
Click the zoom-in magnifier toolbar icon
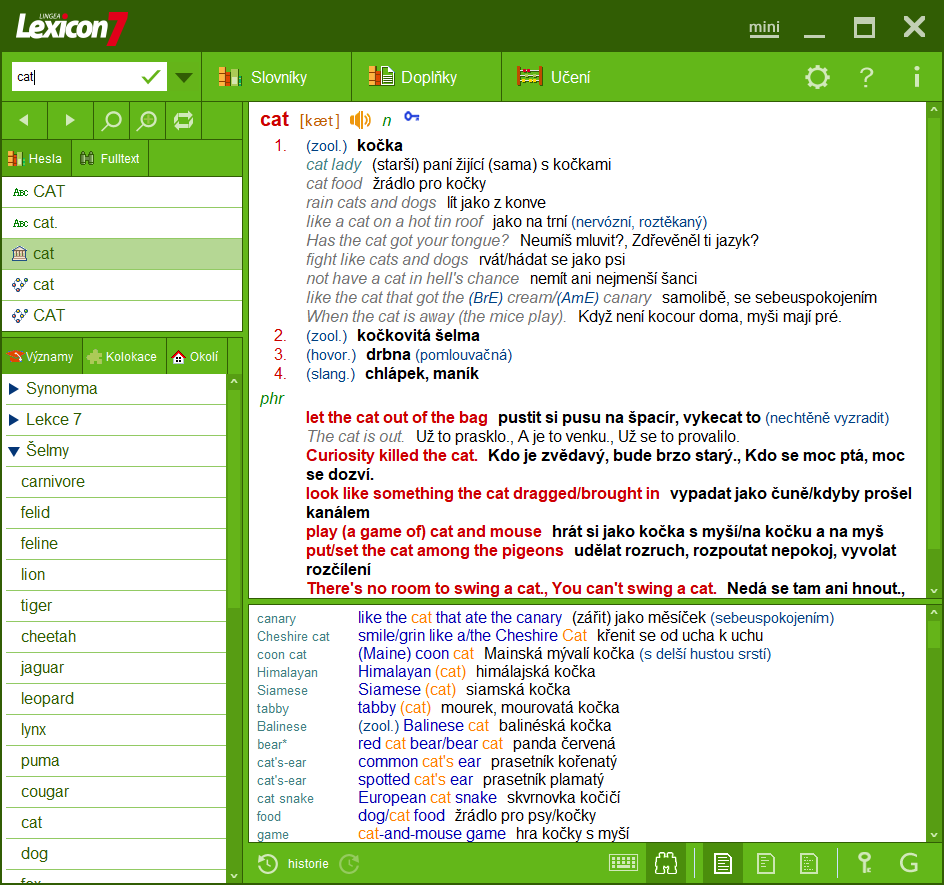[147, 120]
